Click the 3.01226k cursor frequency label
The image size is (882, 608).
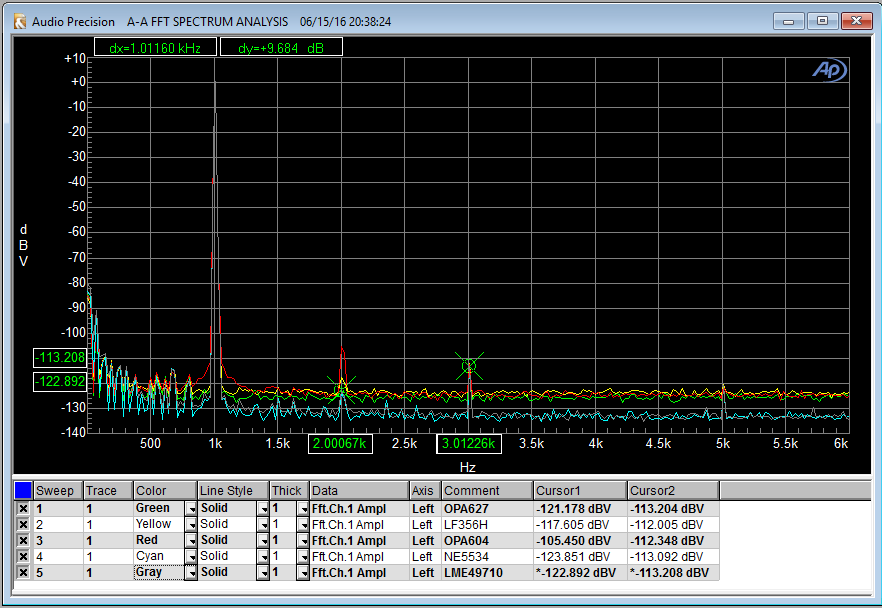(469, 444)
